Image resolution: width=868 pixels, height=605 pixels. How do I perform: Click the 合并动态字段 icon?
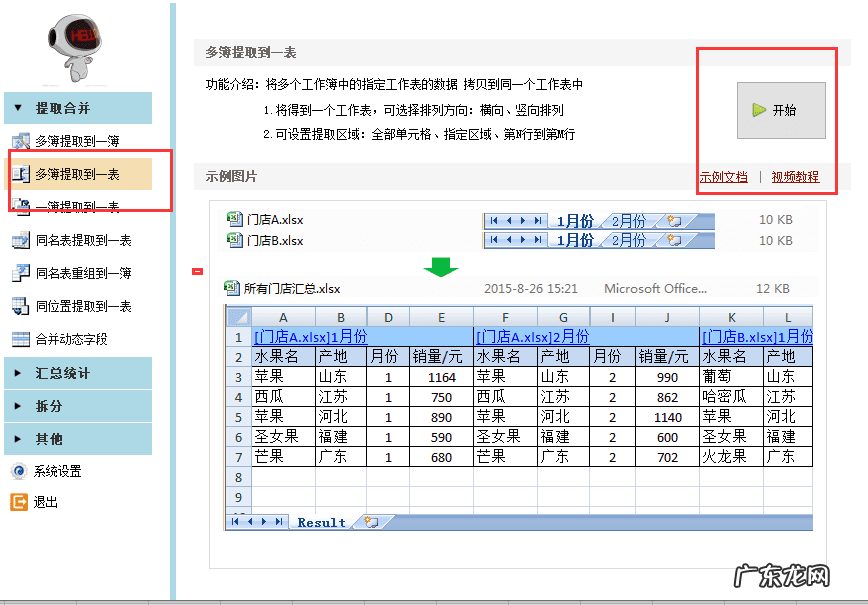[20, 339]
